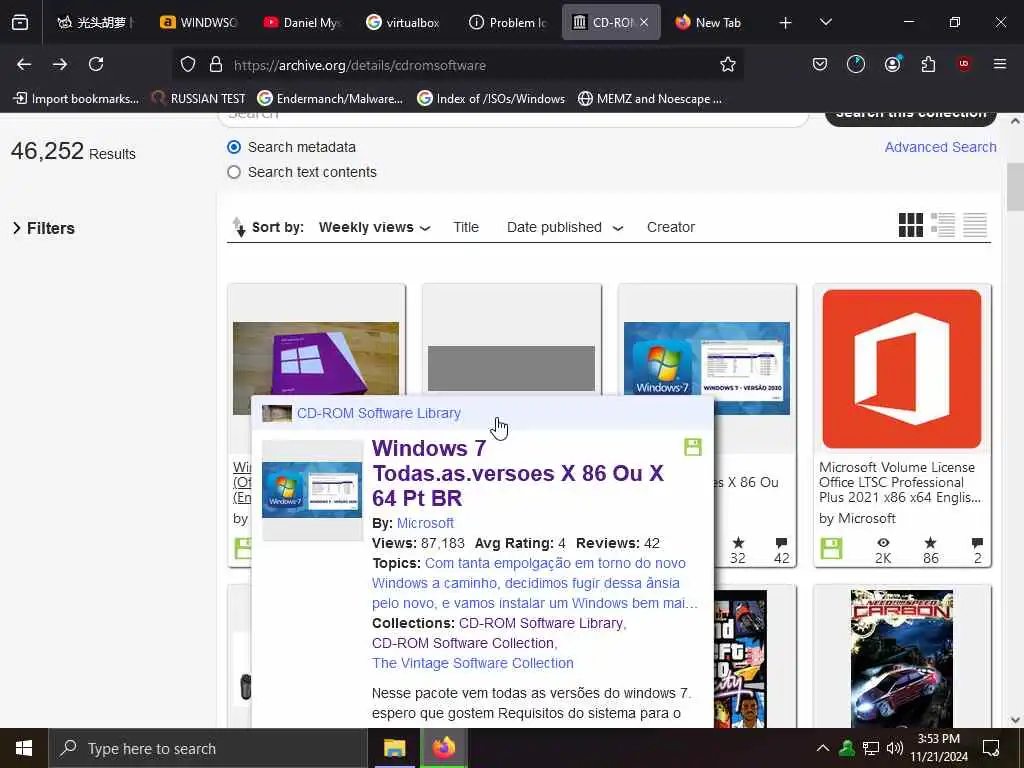Image resolution: width=1024 pixels, height=768 pixels.
Task: Open Firefox View recent browsing icon
Action: [x=20, y=23]
